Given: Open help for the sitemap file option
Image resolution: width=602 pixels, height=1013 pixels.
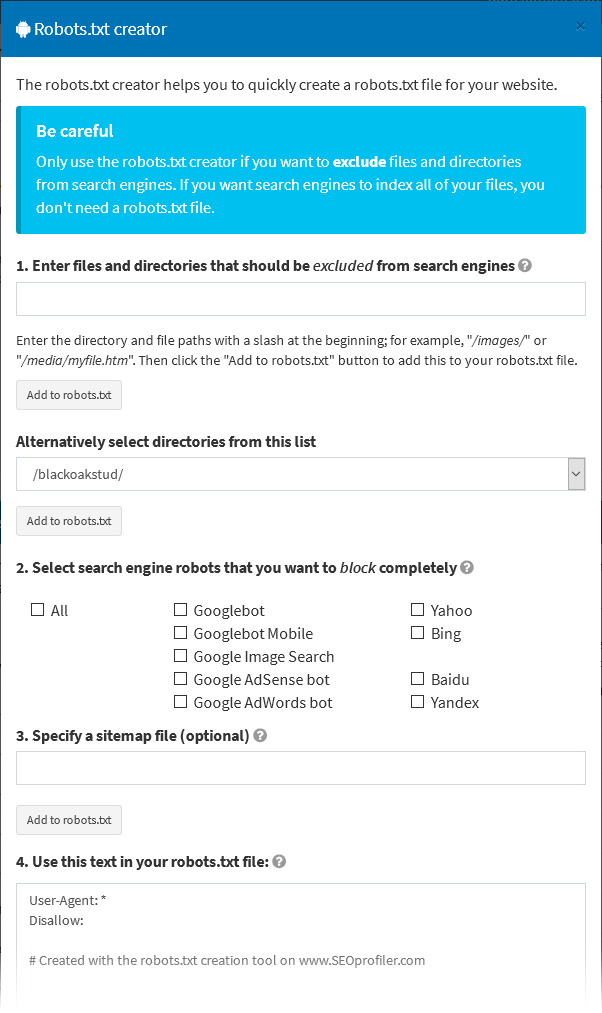Looking at the screenshot, I should click(259, 735).
